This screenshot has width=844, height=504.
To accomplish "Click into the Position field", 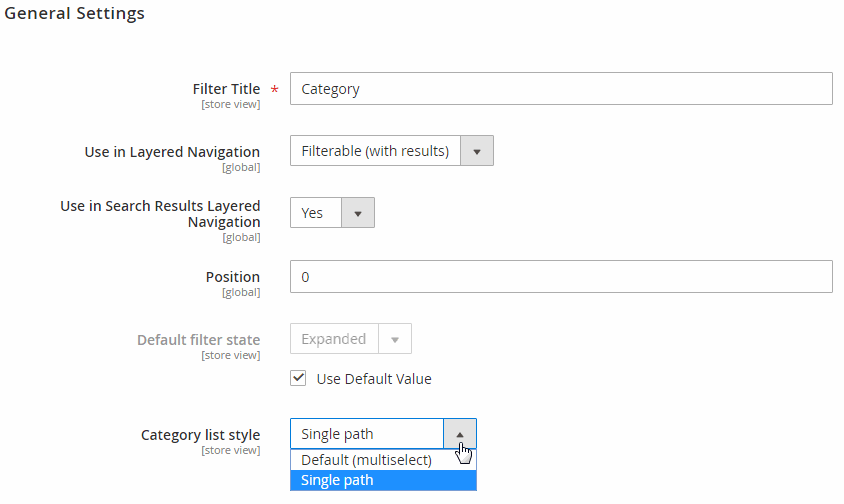I will [561, 277].
